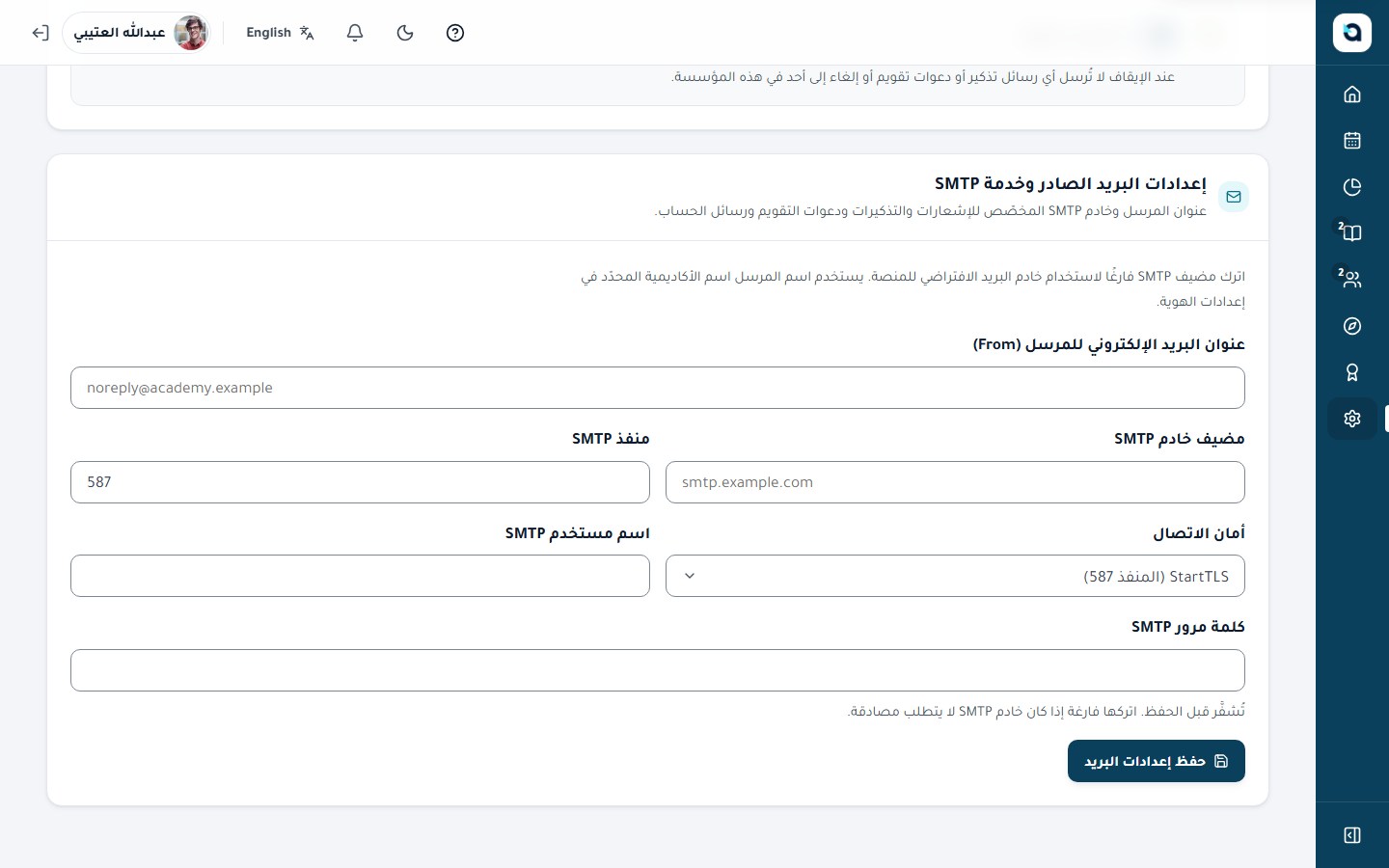Collapse the sidebar panel icon
Viewport: 1389px width, 868px height.
(1352, 835)
